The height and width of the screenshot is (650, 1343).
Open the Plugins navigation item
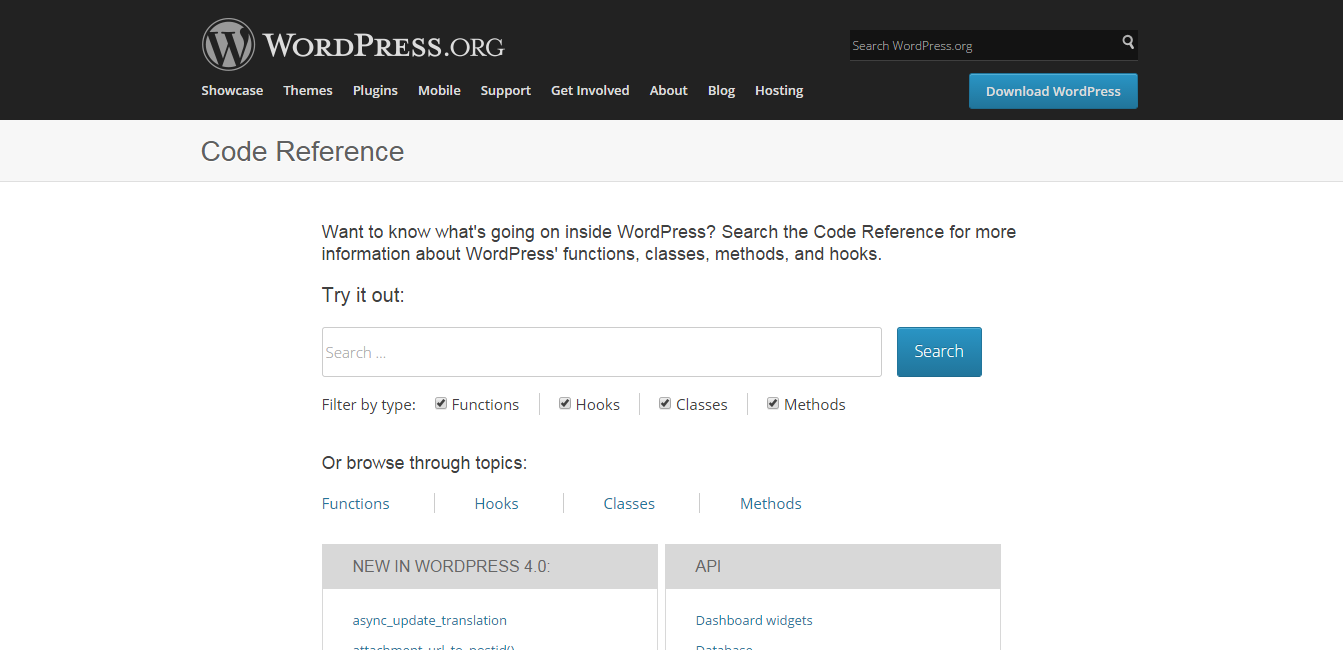375,90
